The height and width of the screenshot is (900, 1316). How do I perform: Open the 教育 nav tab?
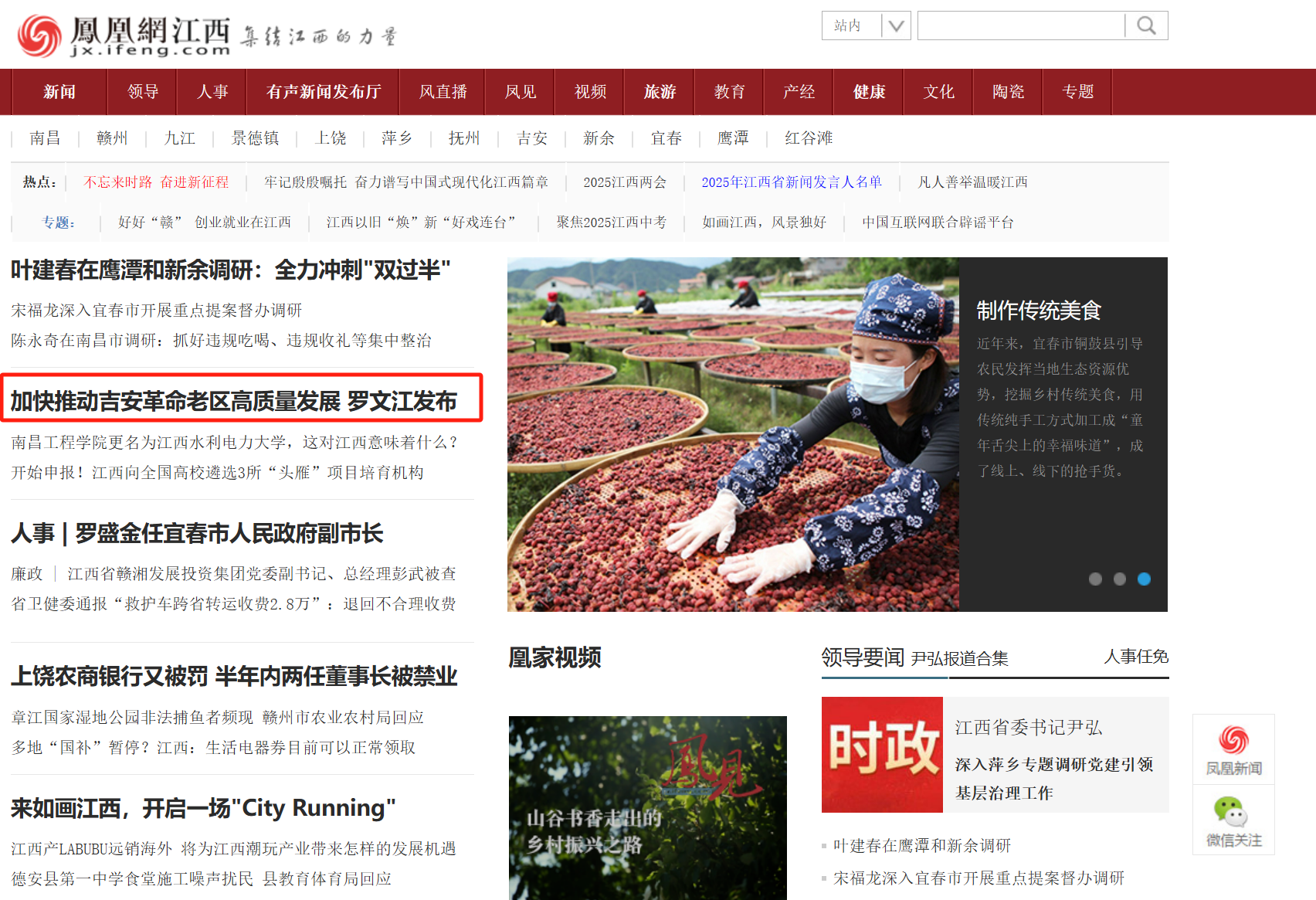[x=730, y=92]
